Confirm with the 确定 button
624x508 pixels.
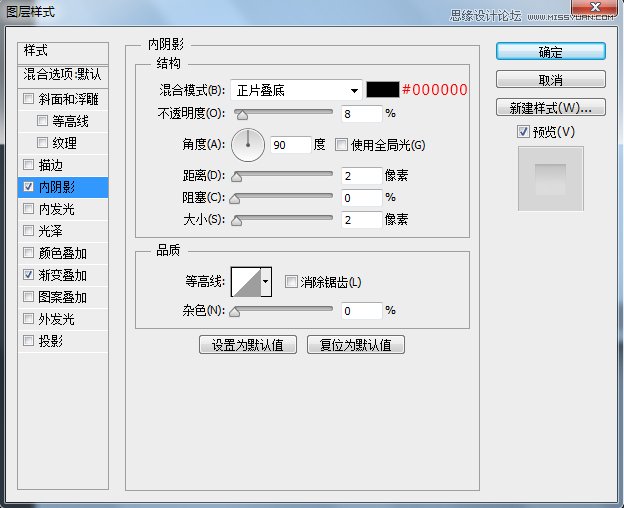tap(551, 52)
